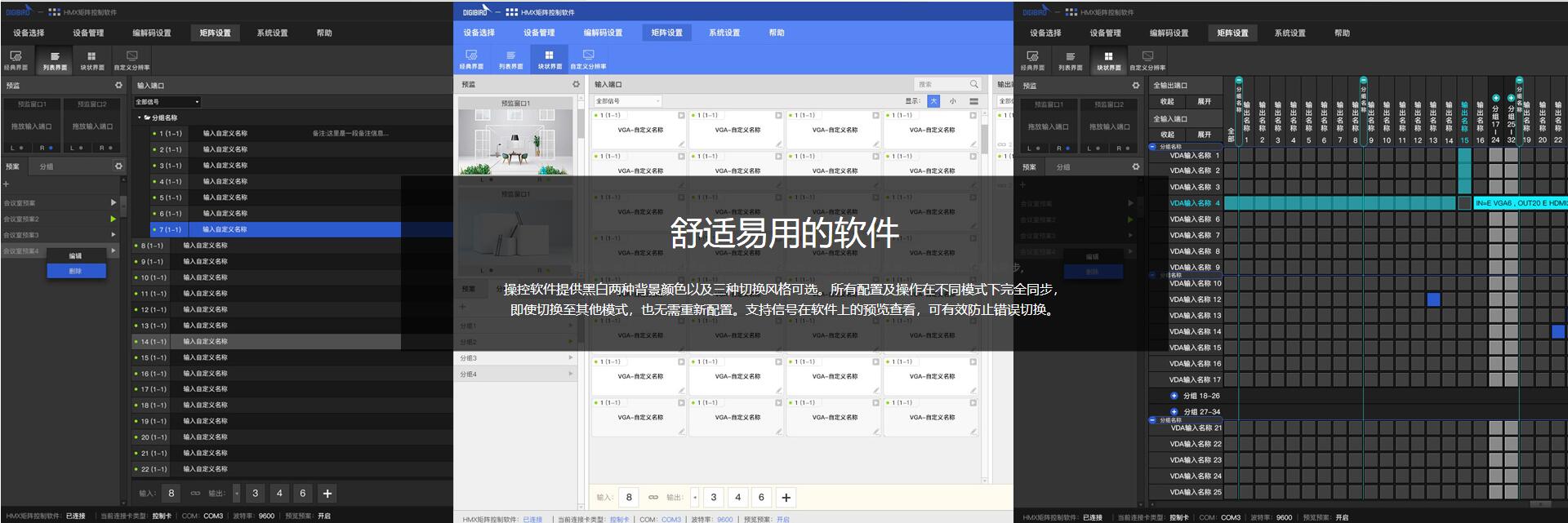
Task: Open 系统设置 menu in light-theme window
Action: coord(724,33)
